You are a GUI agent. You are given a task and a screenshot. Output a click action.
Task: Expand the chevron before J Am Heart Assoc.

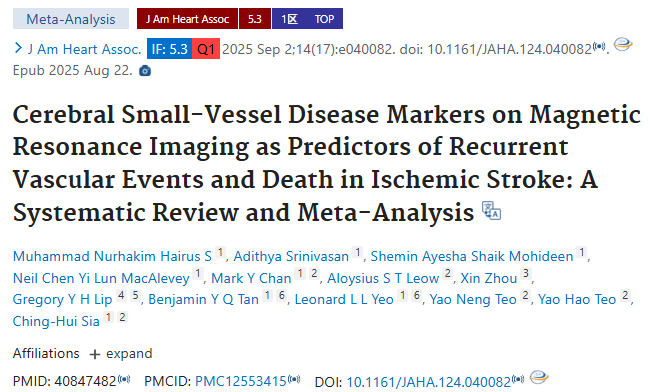click(x=18, y=48)
